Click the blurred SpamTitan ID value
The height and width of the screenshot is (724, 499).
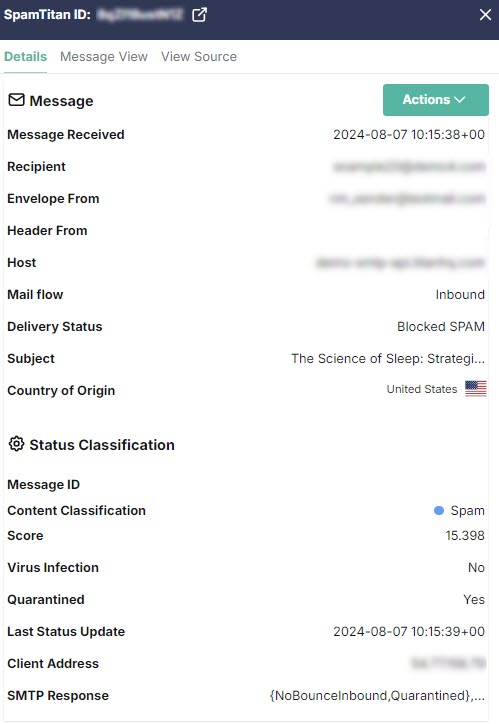[x=140, y=15]
